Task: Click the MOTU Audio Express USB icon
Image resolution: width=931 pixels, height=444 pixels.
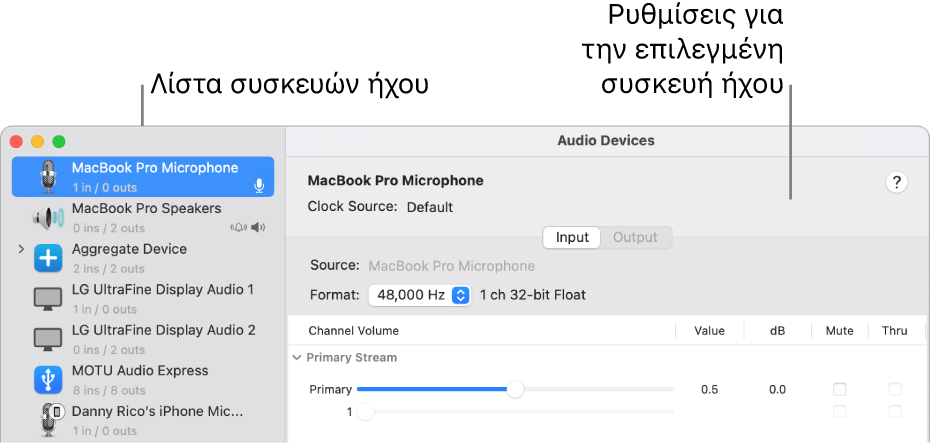Action: [48, 379]
